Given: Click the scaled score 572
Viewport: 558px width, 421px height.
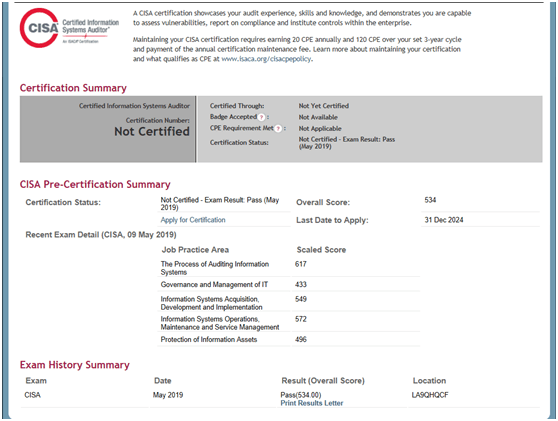Looking at the screenshot, I should (301, 319).
